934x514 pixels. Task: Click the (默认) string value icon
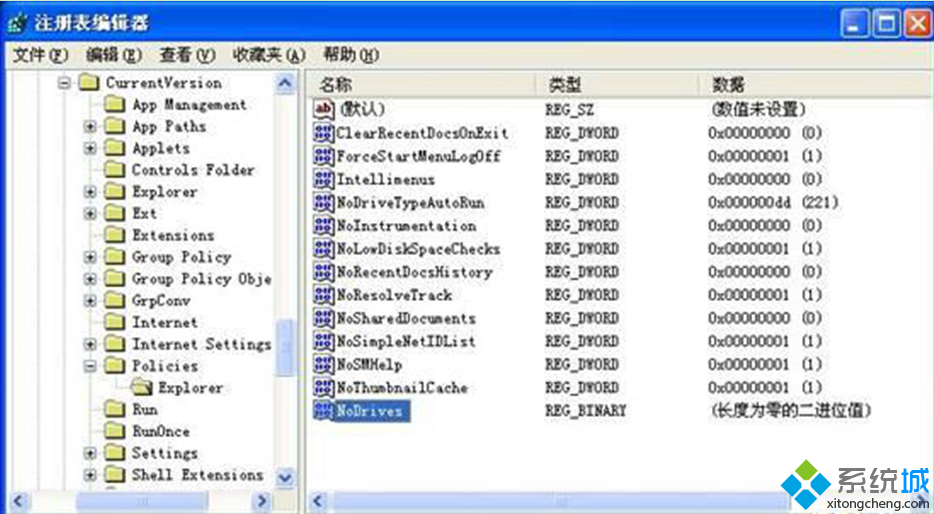[323, 109]
